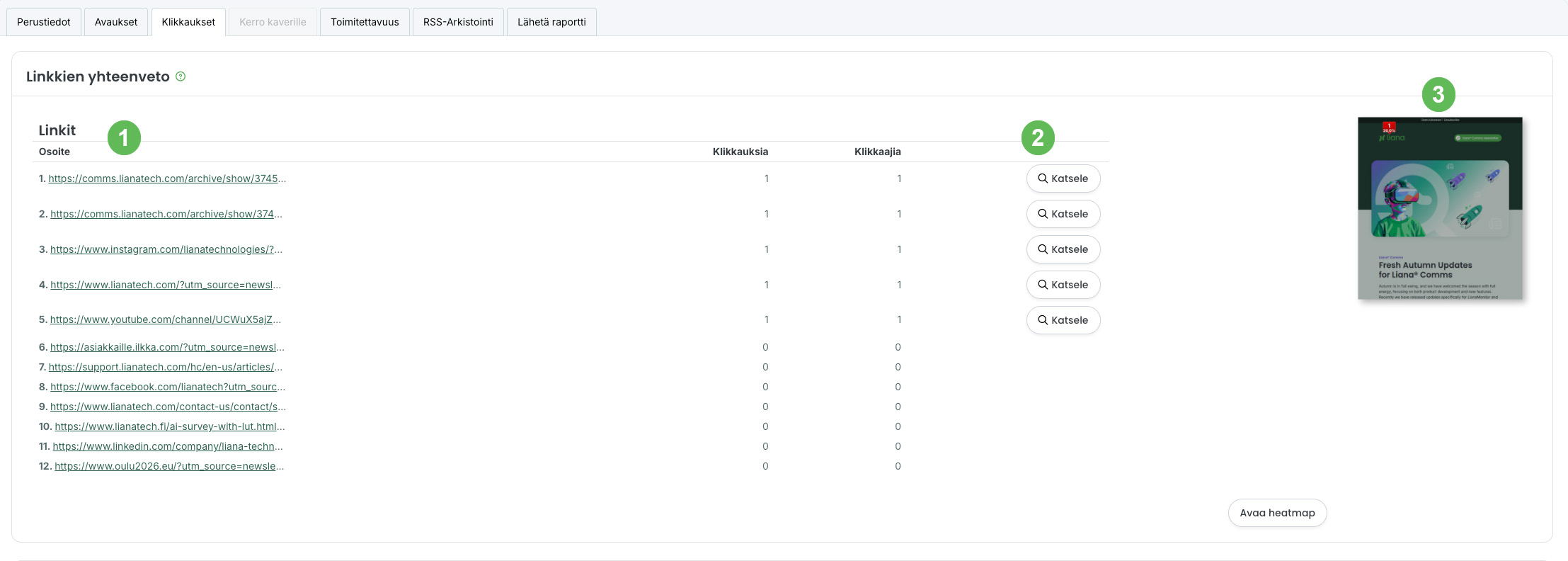The width and height of the screenshot is (1568, 561).
Task: Open the Toimitettavuus tab
Action: pos(365,22)
